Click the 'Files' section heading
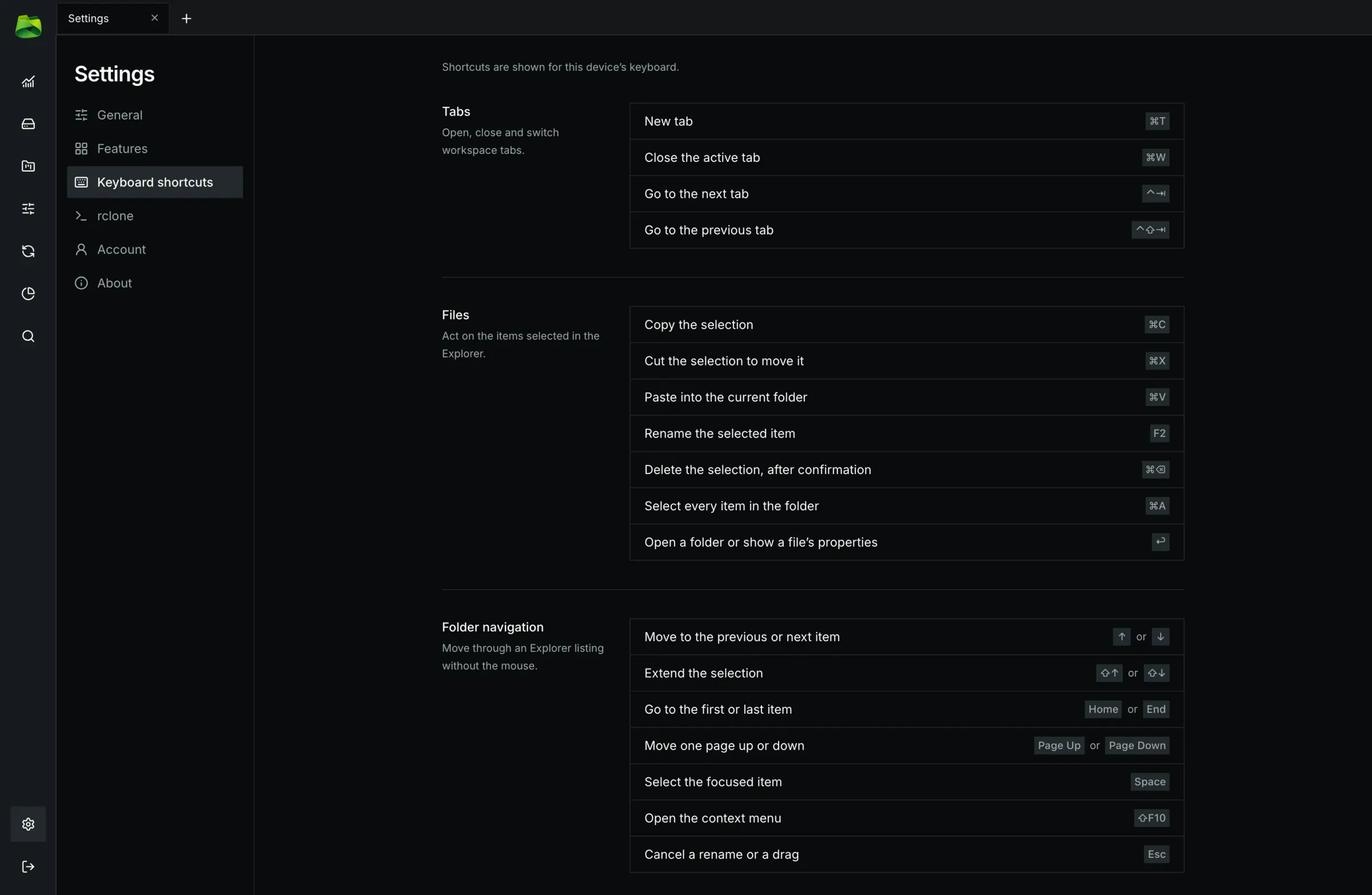This screenshot has height=895, width=1372. click(x=456, y=315)
